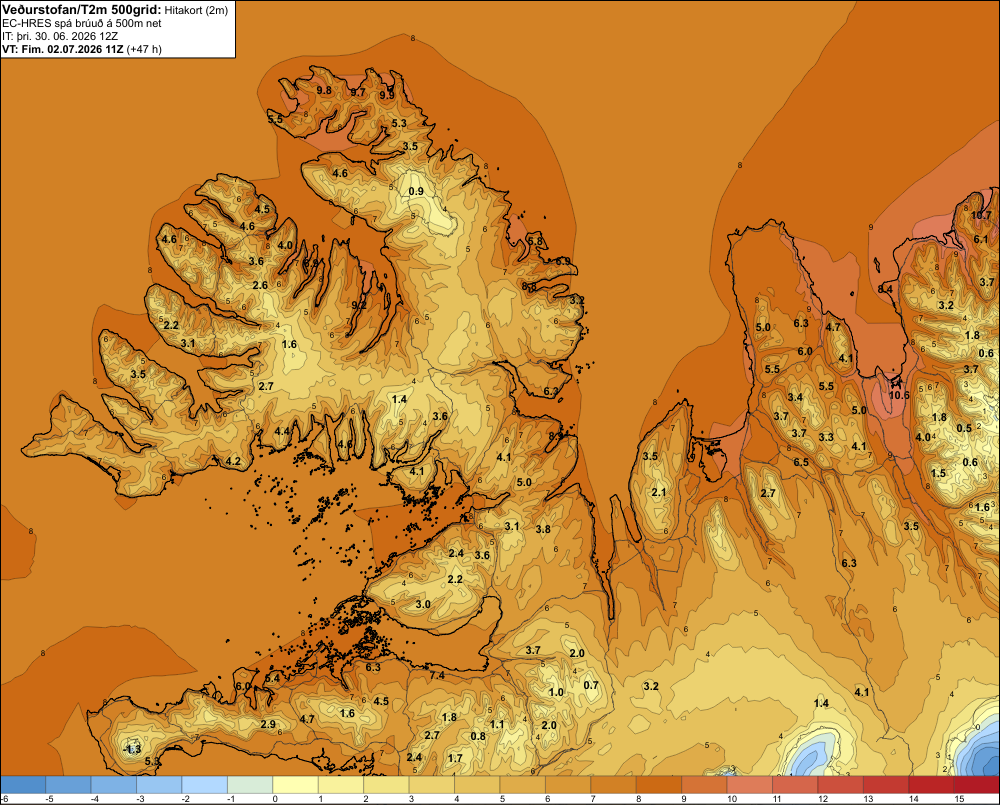Click the 'Hitakort (2m)' label
This screenshot has width=1000, height=805.
click(196, 10)
